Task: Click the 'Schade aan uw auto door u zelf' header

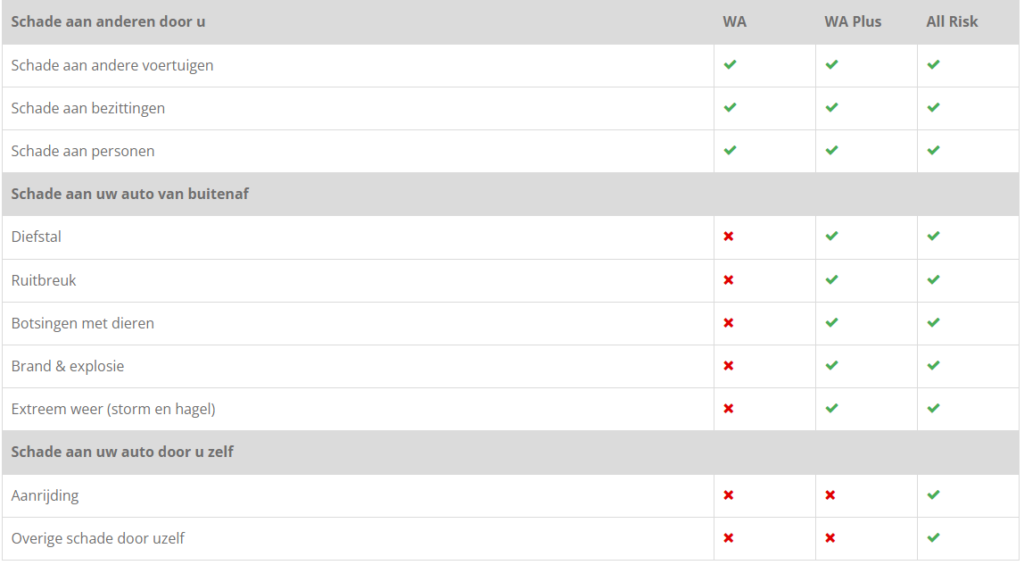Action: tap(122, 452)
